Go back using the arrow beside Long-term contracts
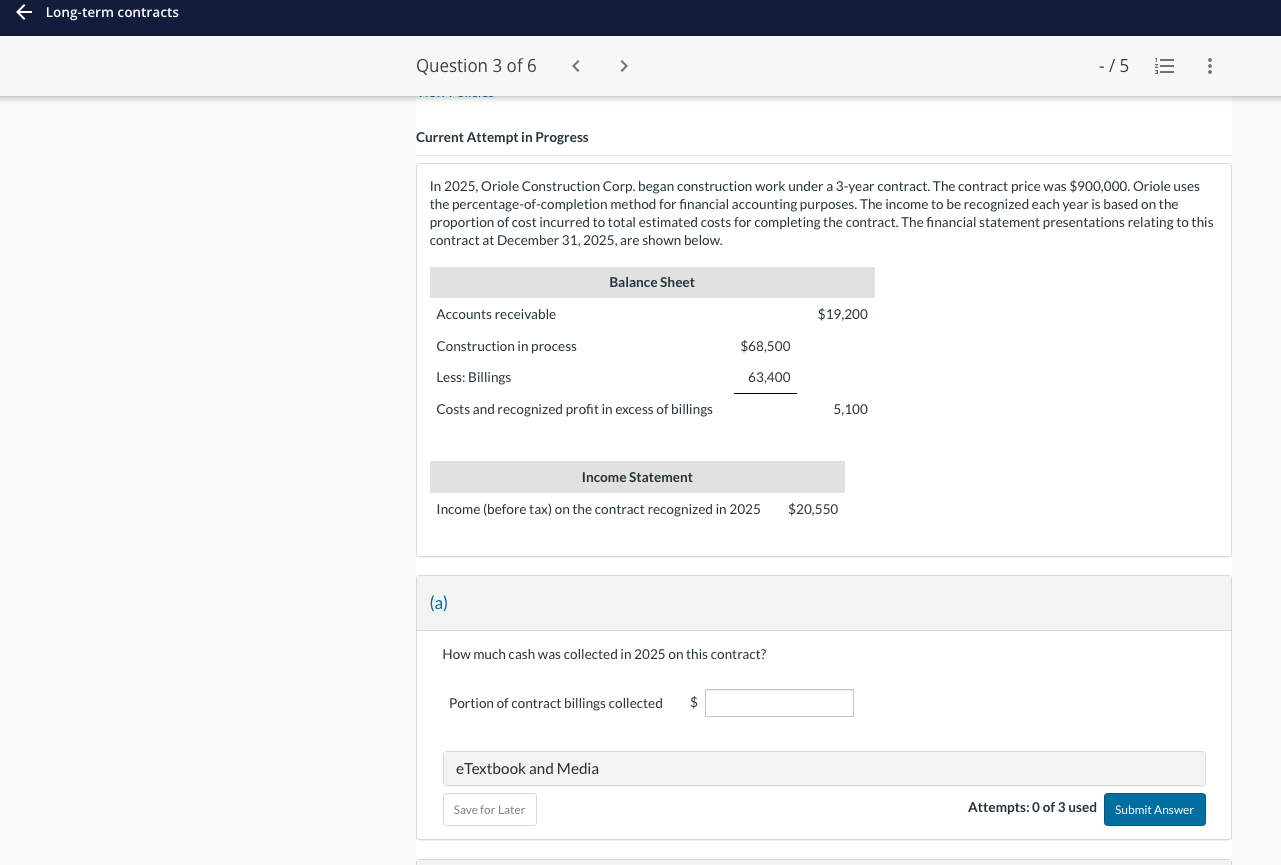 point(24,12)
